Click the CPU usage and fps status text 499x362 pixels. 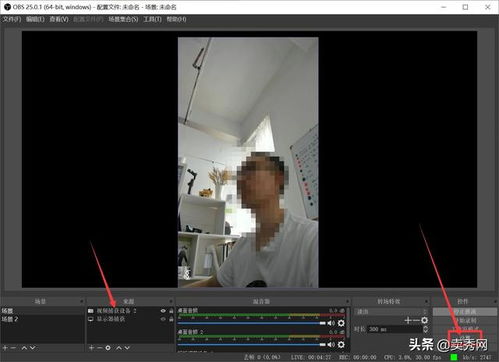tap(412, 357)
